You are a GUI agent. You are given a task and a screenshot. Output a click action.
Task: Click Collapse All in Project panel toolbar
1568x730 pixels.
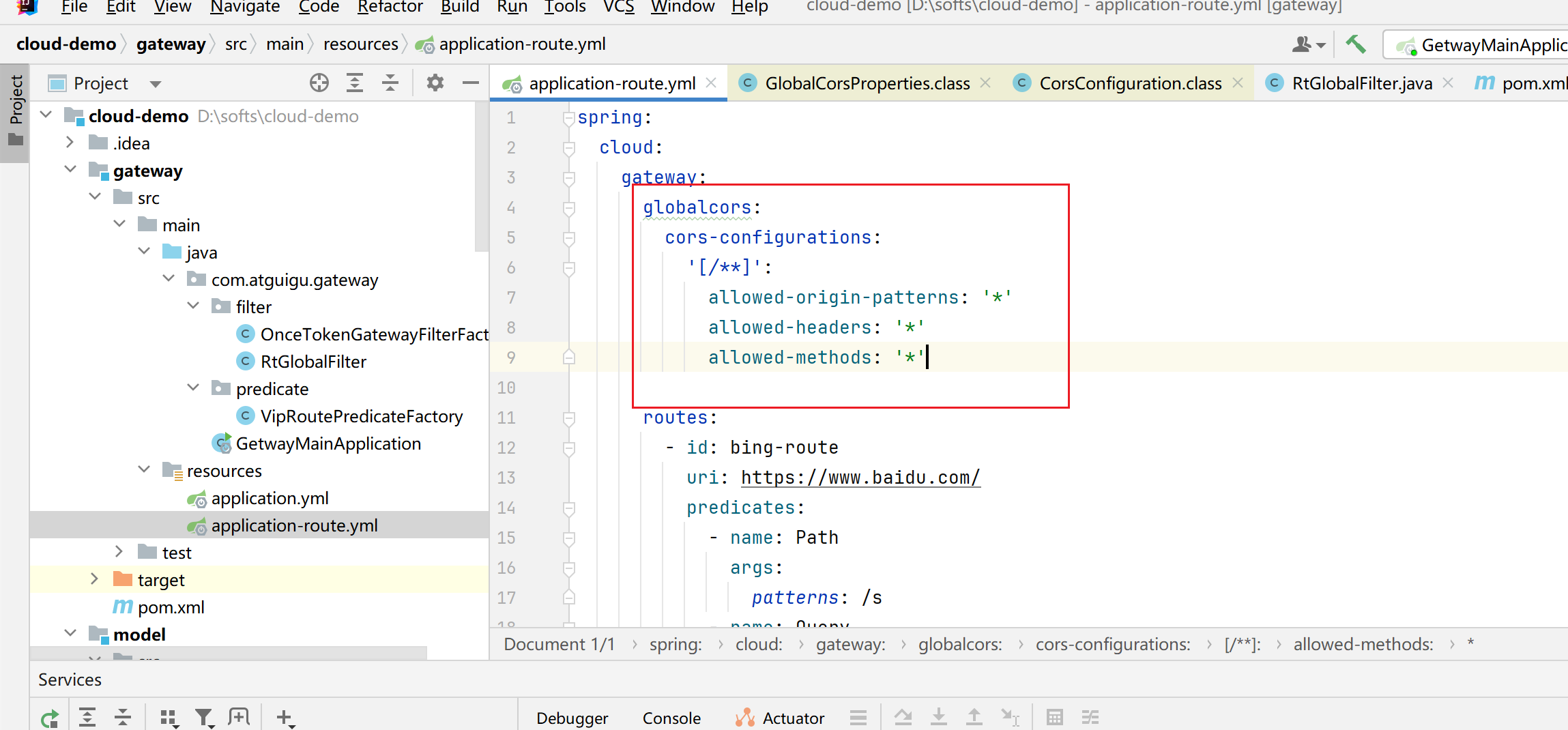coord(390,83)
